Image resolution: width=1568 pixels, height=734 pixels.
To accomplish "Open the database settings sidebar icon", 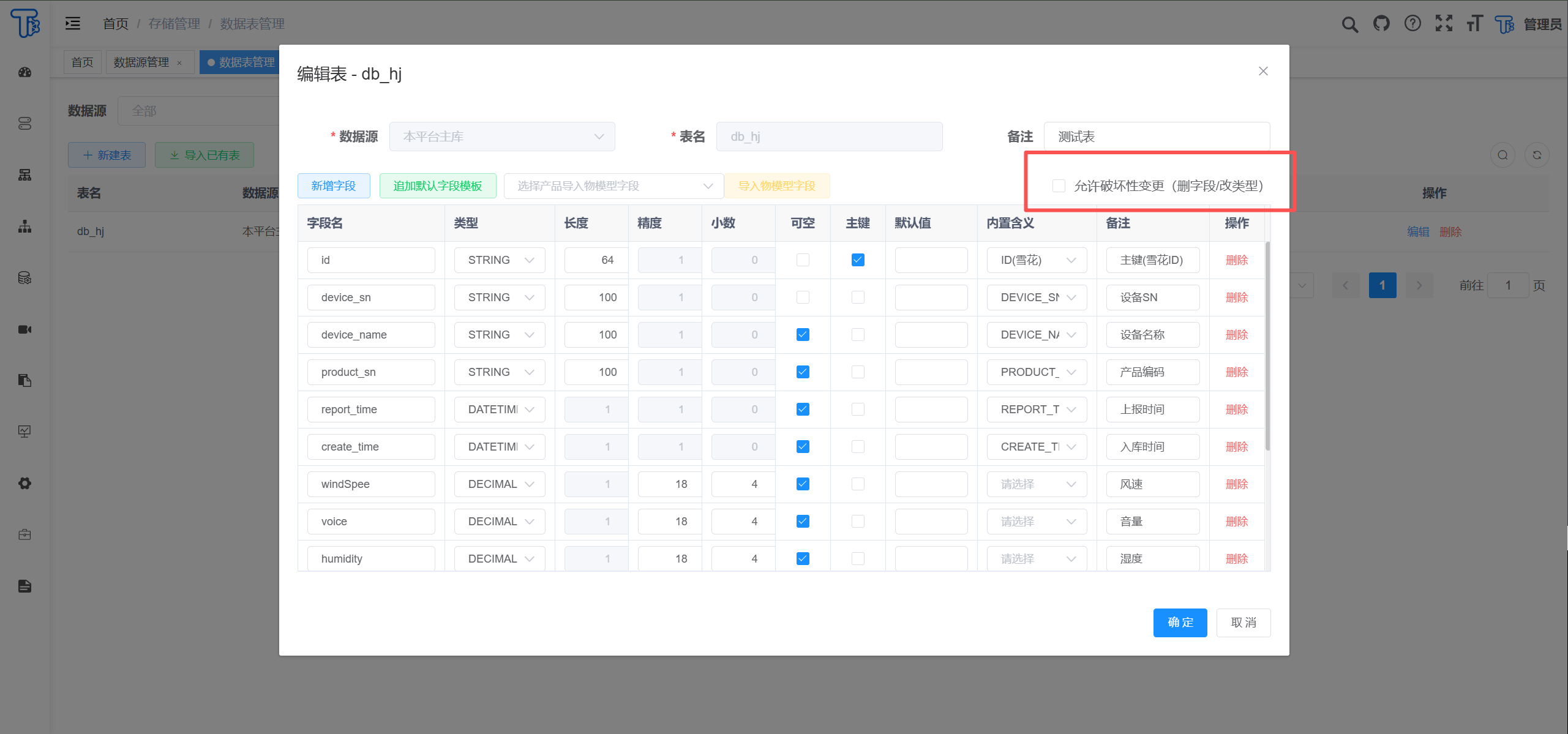I will (x=24, y=278).
